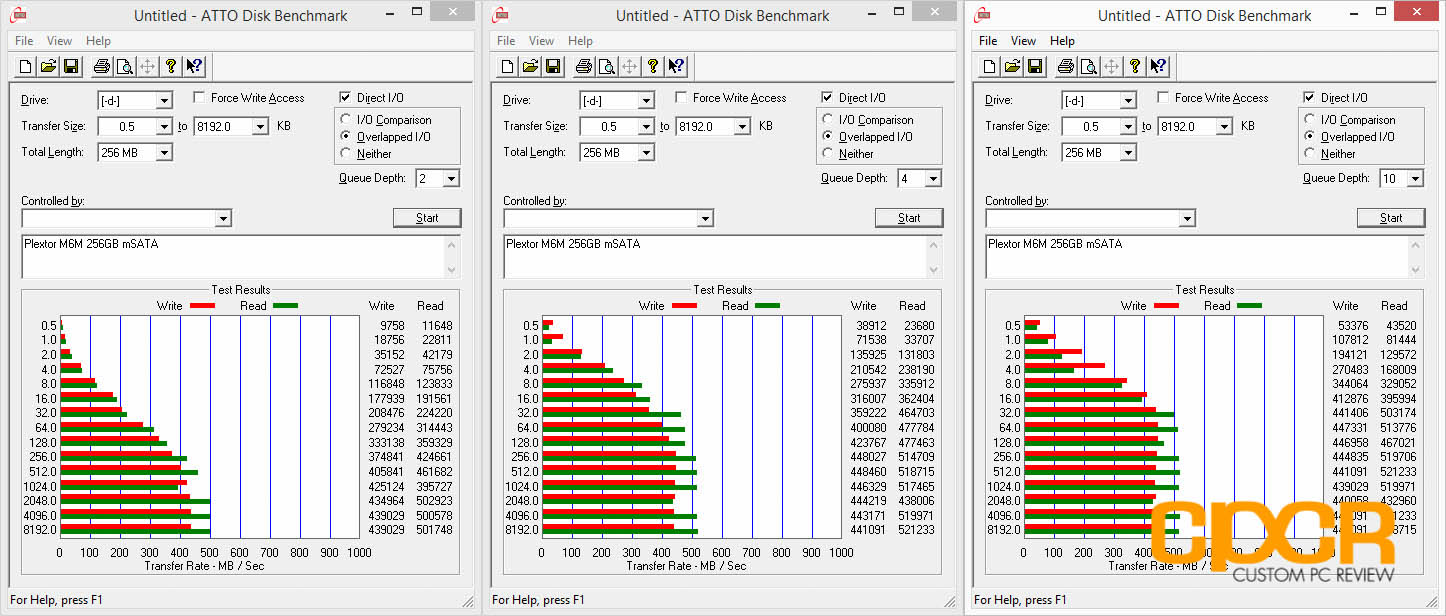The width and height of the screenshot is (1446, 616).
Task: Open Print Preview in Queue Depth 2 window
Action: point(124,67)
